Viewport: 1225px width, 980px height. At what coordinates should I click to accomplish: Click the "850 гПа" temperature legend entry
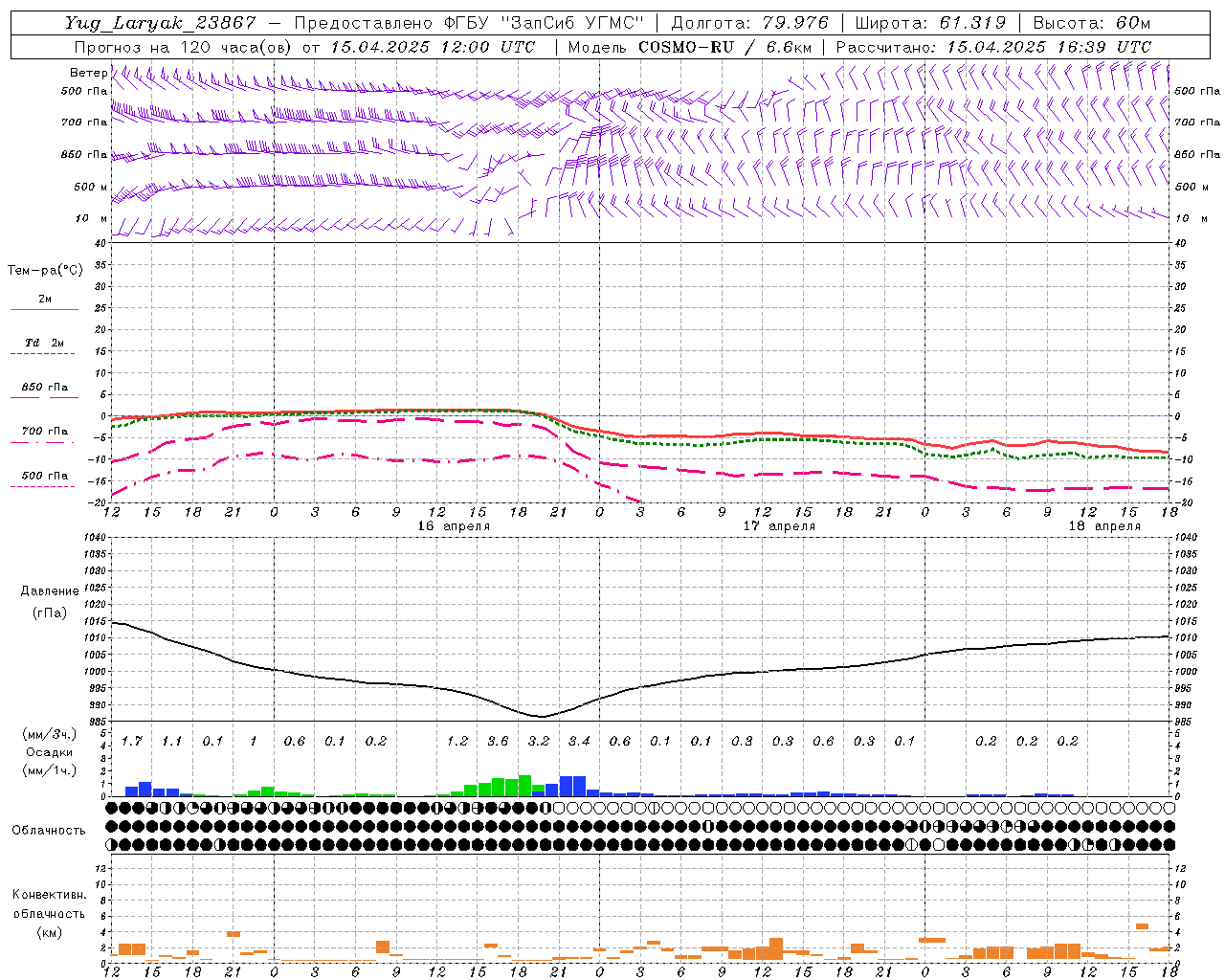[x=45, y=388]
